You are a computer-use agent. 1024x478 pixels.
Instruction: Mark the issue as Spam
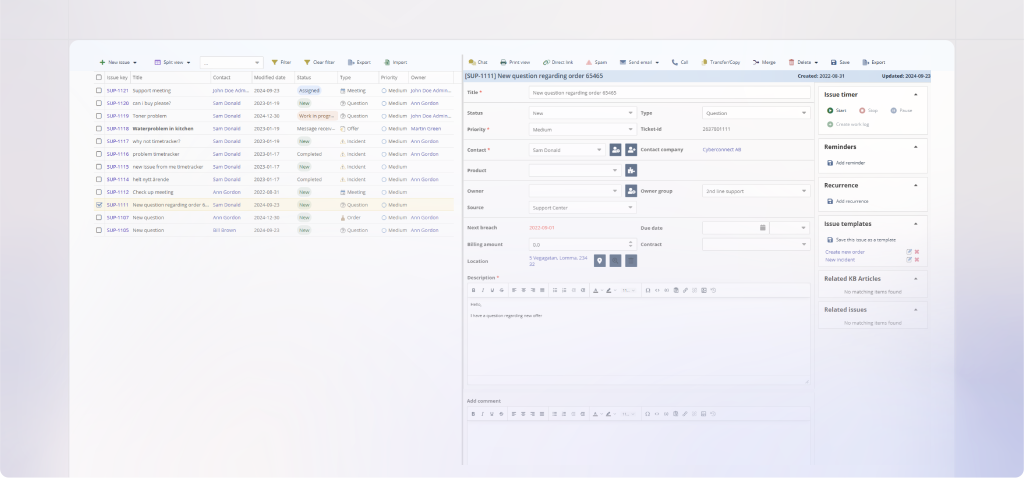[588, 63]
